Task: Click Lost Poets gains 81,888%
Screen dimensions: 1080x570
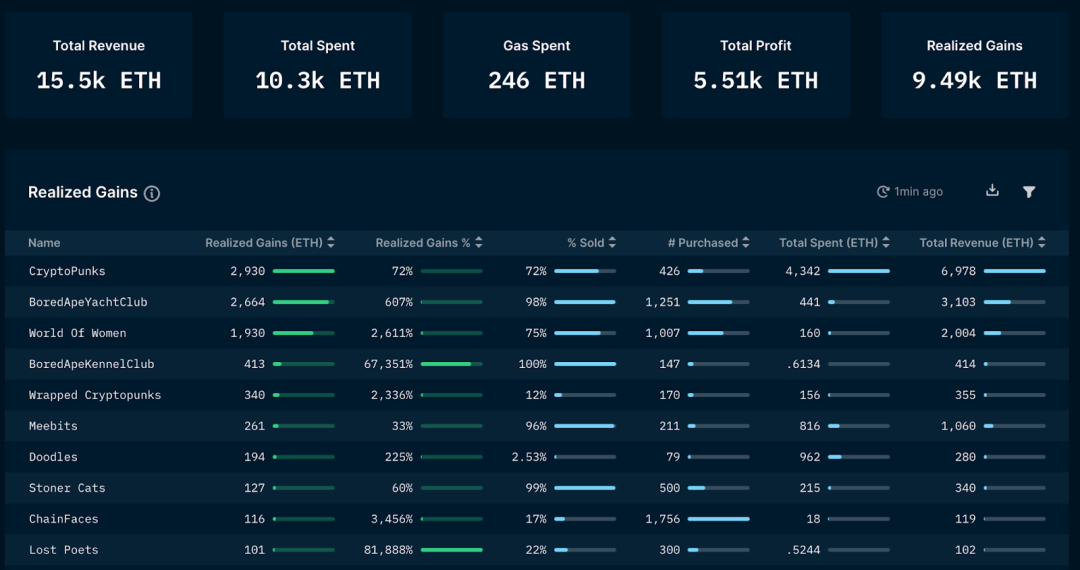Action: [388, 550]
